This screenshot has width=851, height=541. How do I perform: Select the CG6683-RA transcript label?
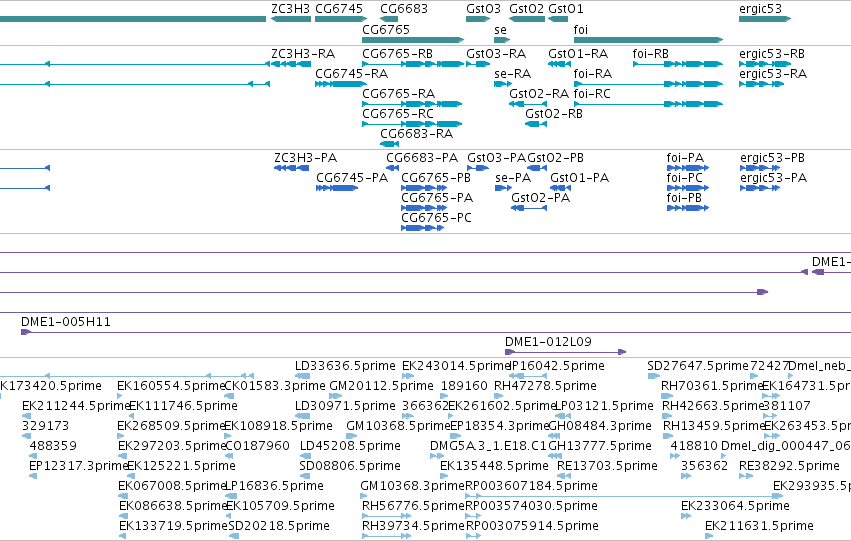tap(417, 133)
